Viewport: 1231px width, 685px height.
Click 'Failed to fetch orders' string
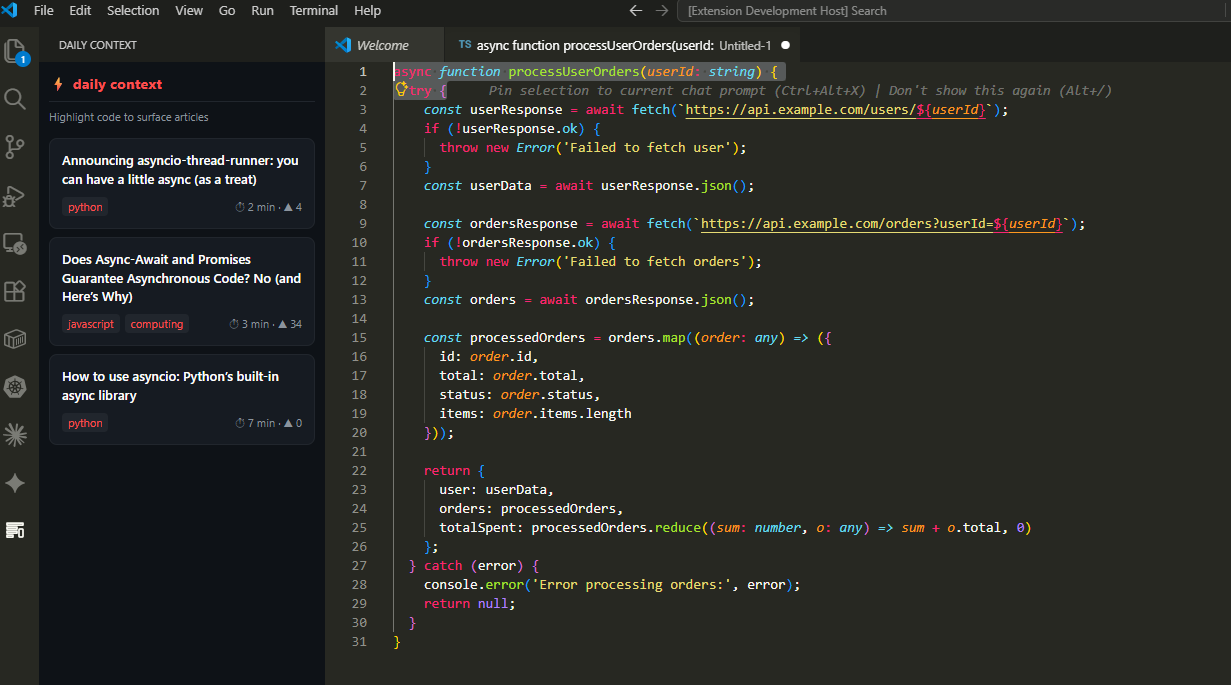pos(655,262)
